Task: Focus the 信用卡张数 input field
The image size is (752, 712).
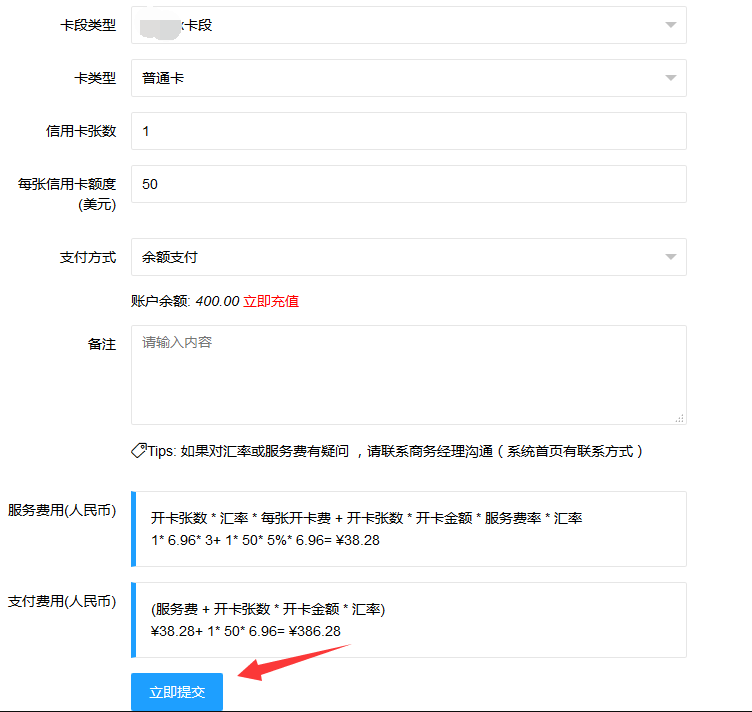Action: point(408,131)
